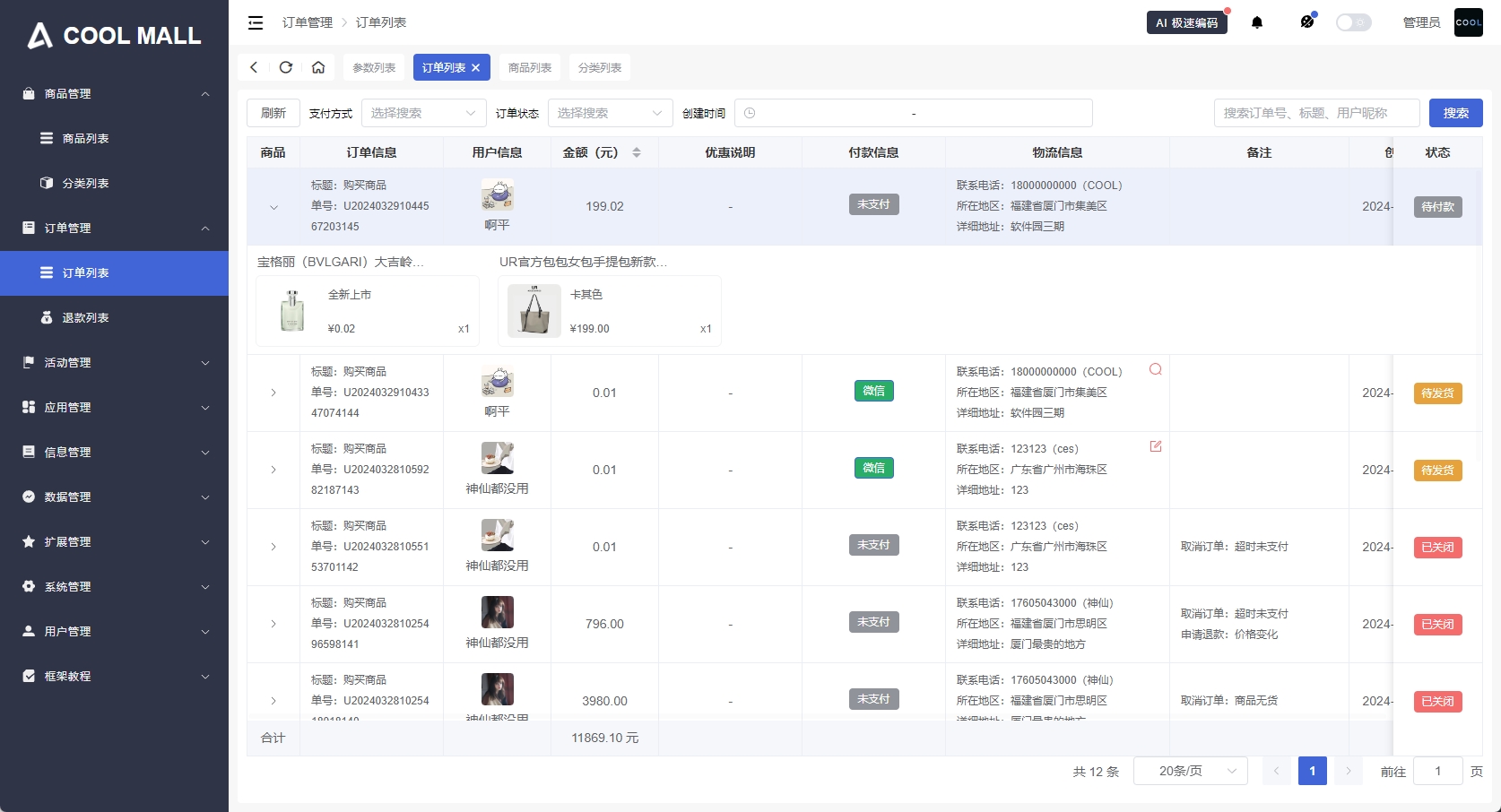1501x812 pixels.
Task: Click the COOL MALL logo
Action: (x=114, y=36)
